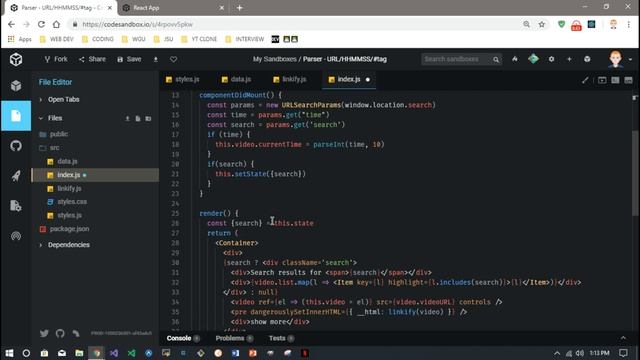640x360 pixels.
Task: Expand the bottom panel chevron
Action: click(x=623, y=338)
